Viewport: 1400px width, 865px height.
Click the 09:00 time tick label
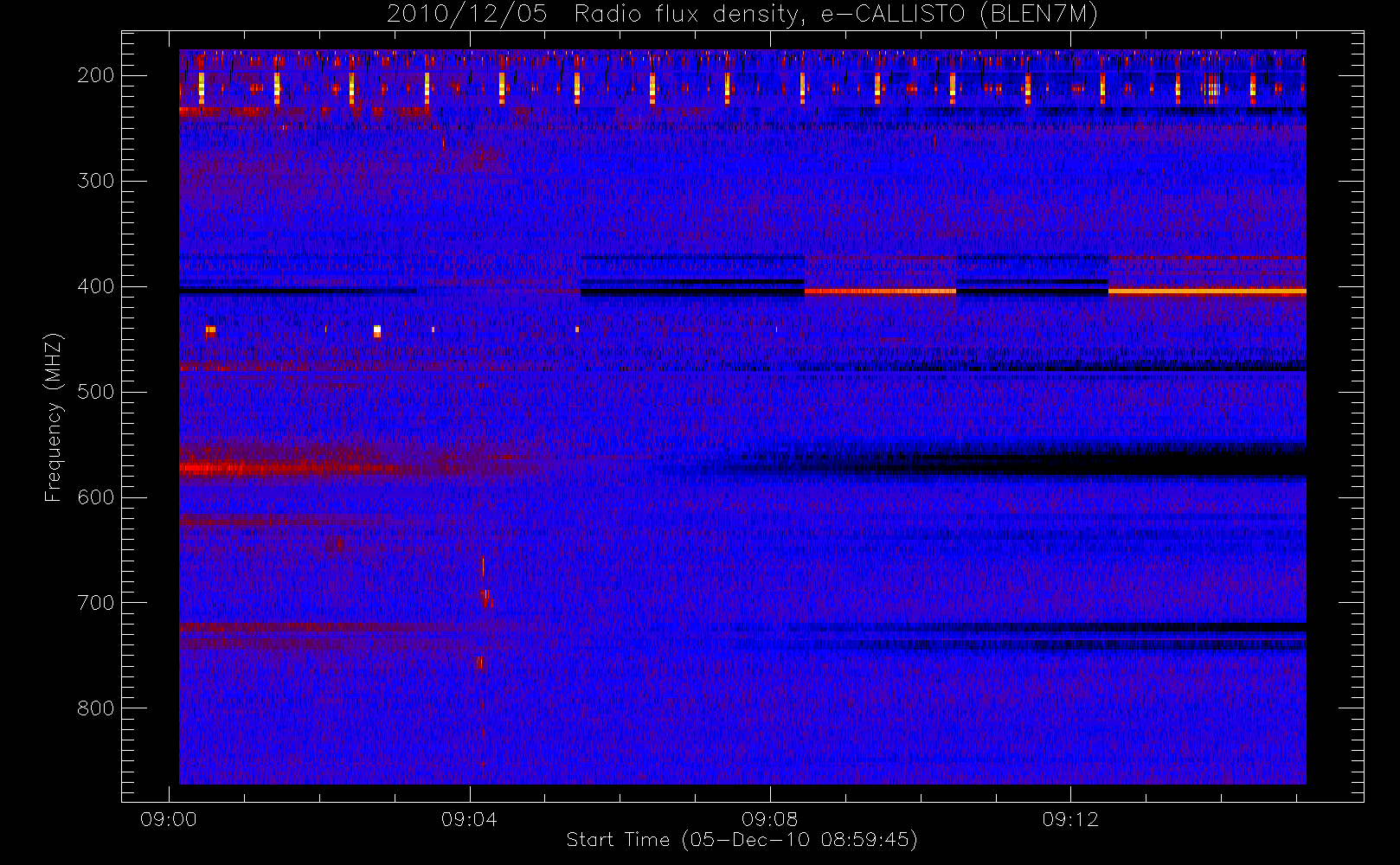[x=169, y=819]
